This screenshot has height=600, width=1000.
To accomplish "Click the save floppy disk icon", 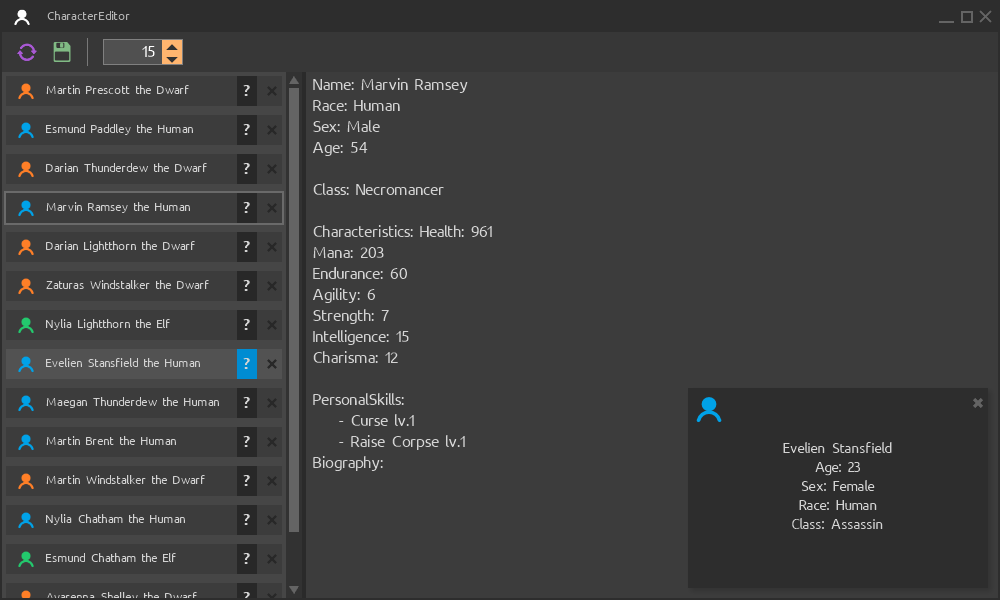I will click(61, 51).
